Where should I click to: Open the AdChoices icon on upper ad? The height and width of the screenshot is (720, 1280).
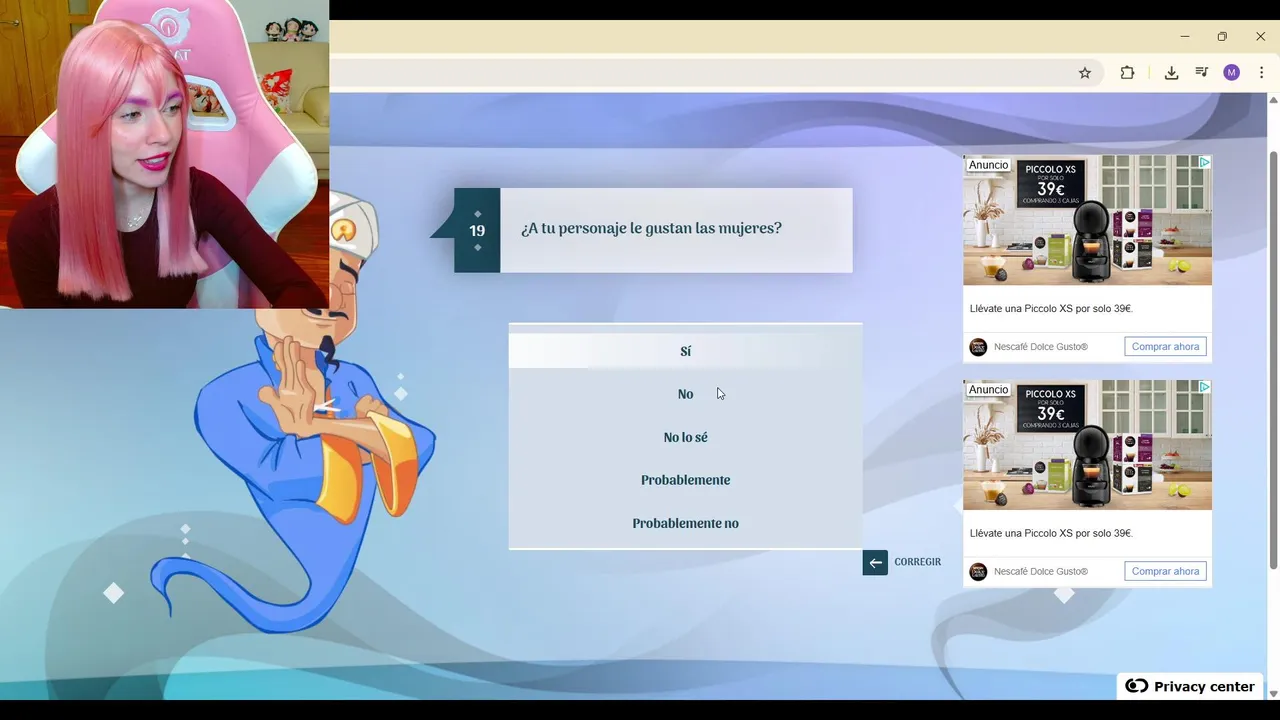(1205, 162)
